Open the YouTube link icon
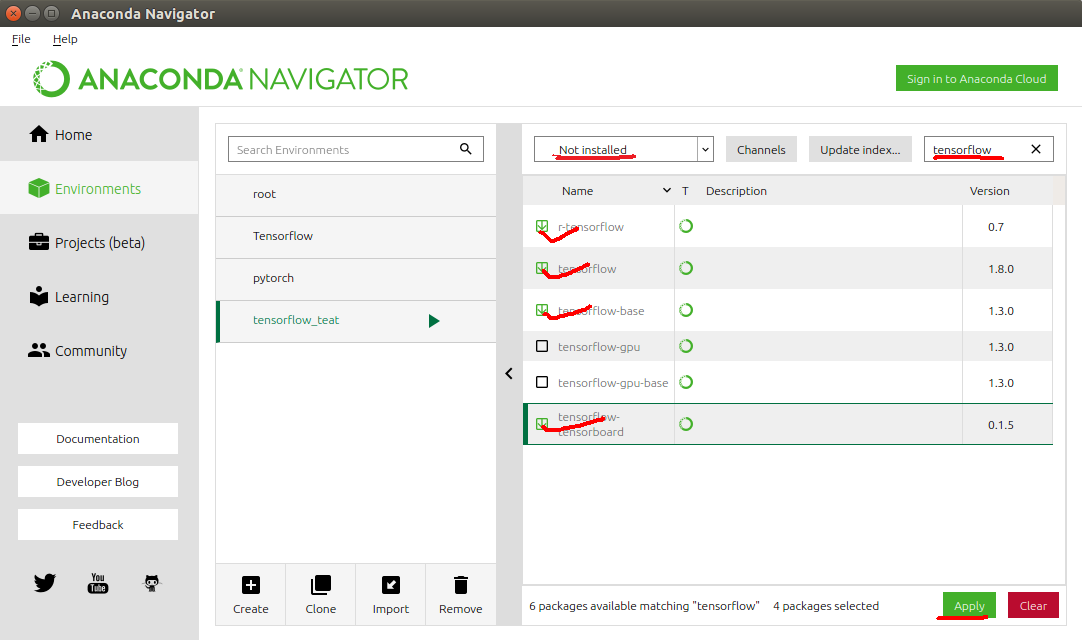 click(x=98, y=583)
